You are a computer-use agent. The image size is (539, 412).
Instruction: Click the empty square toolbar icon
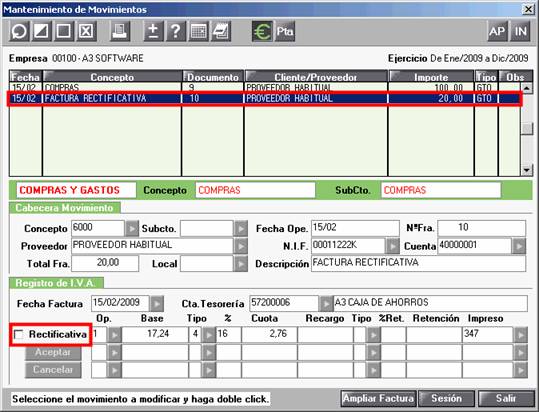pos(64,31)
